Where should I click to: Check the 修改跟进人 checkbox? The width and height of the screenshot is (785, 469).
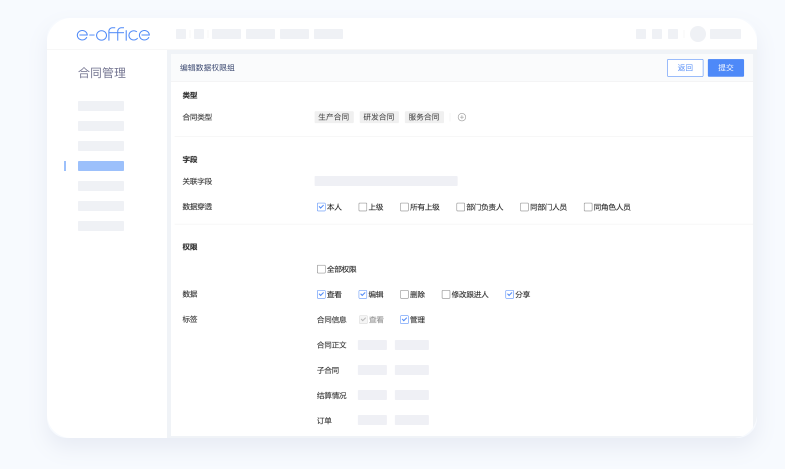pos(446,295)
